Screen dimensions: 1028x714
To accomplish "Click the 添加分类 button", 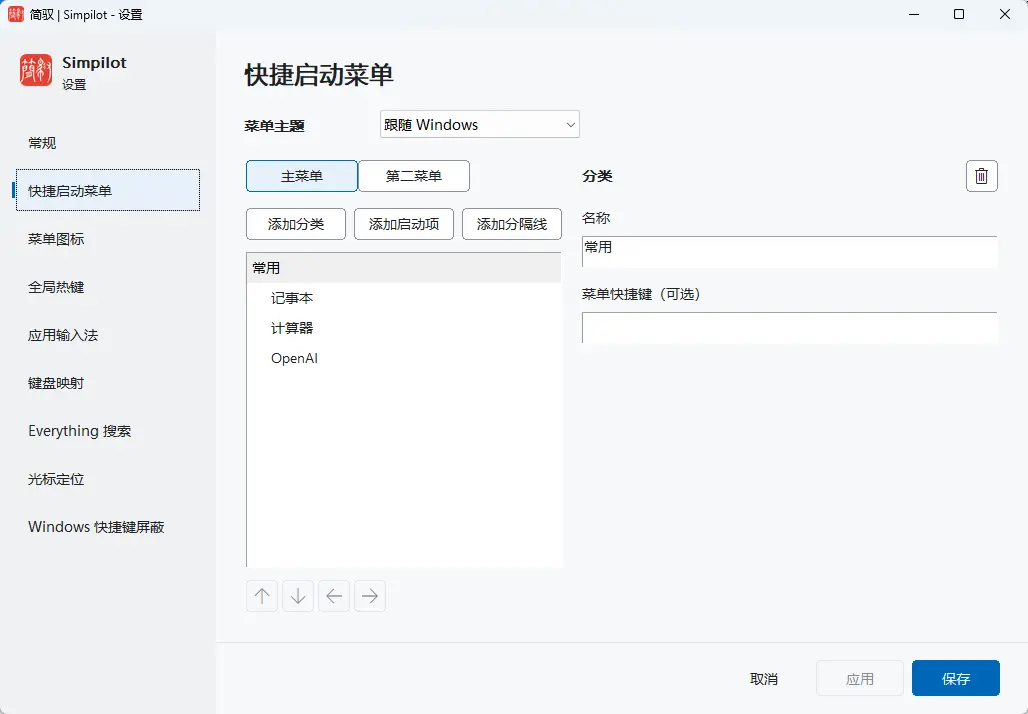I will click(x=296, y=224).
